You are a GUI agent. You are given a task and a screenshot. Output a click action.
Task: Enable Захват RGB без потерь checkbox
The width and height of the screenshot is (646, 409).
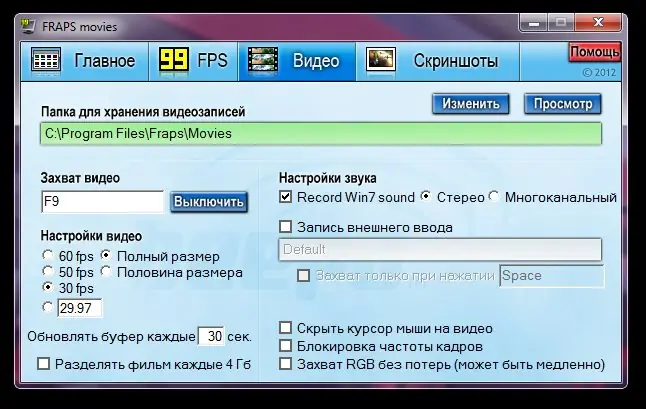286,364
